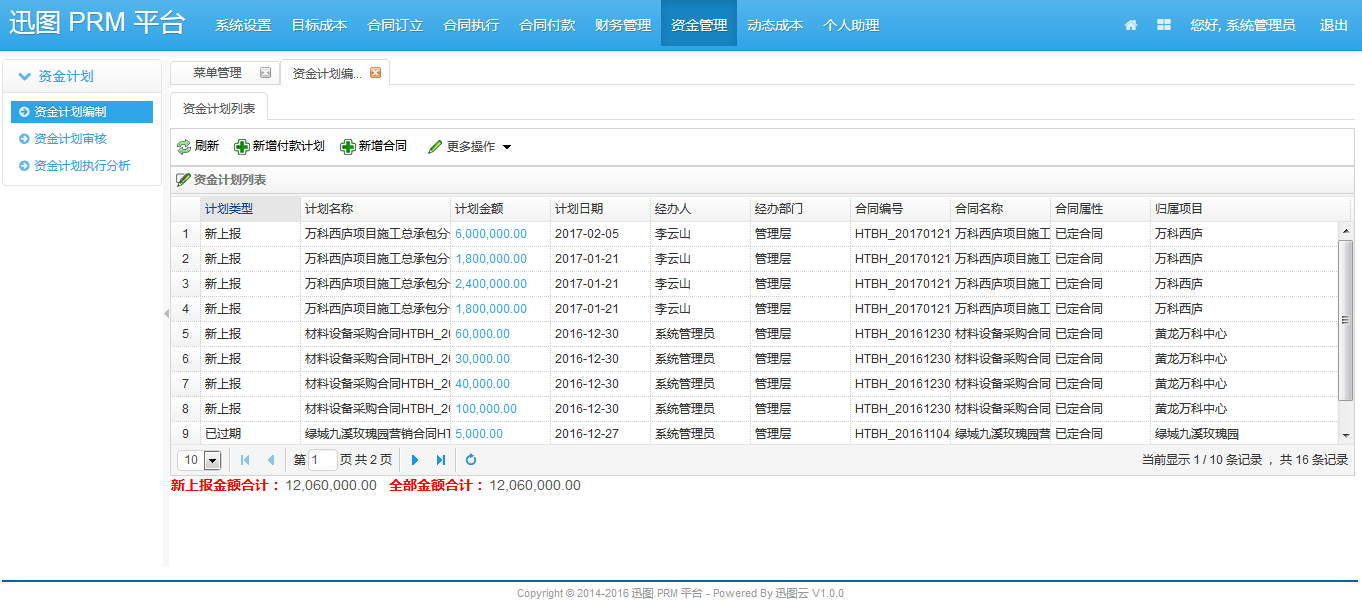This screenshot has width=1362, height=605.
Task: Click the amount 2,400,000.00 link
Action: point(491,284)
